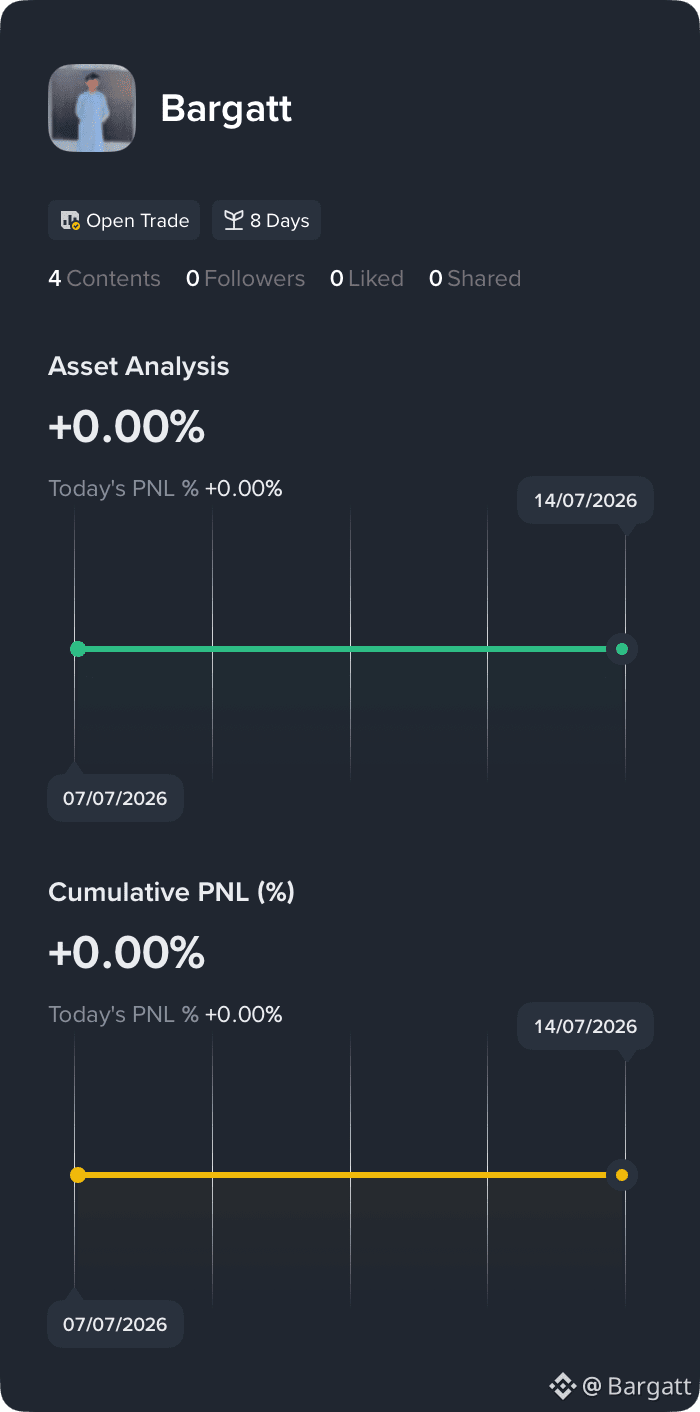This screenshot has height=1412, width=700.
Task: Click the Binance logo at bottom right
Action: (x=562, y=1386)
